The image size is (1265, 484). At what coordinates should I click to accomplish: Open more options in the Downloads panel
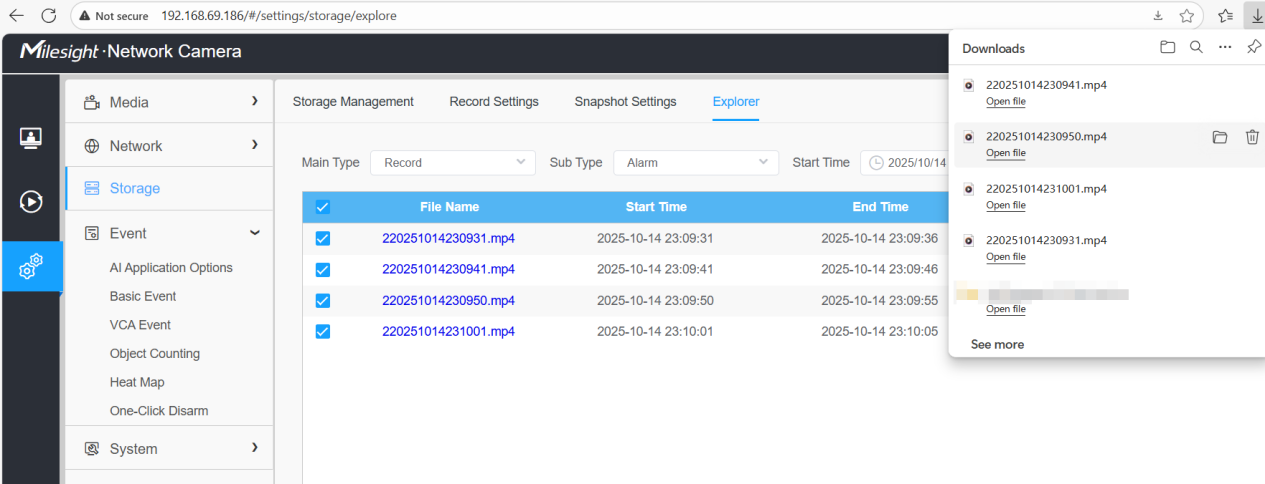(1225, 47)
